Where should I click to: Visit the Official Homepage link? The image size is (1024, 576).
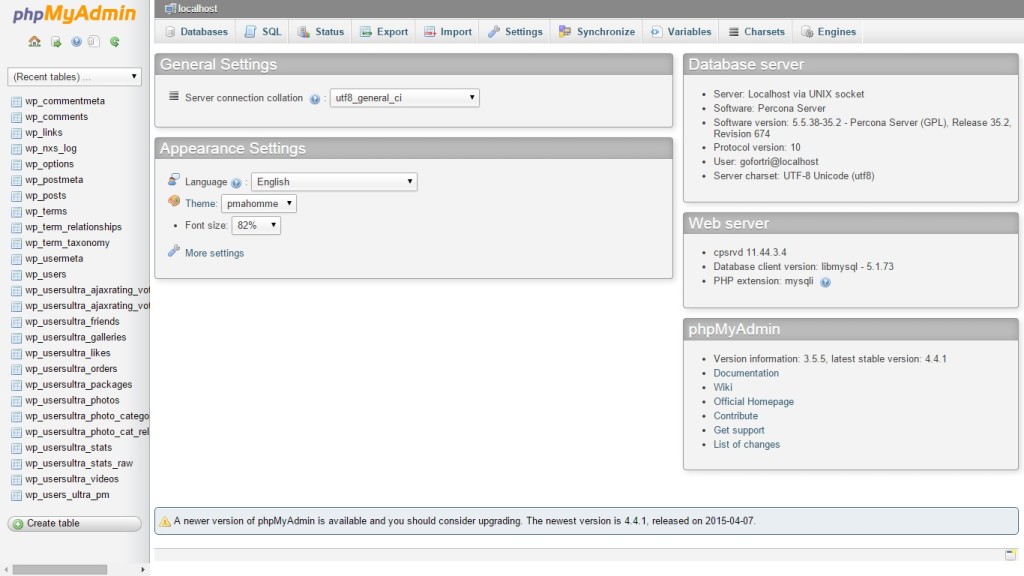click(x=754, y=402)
